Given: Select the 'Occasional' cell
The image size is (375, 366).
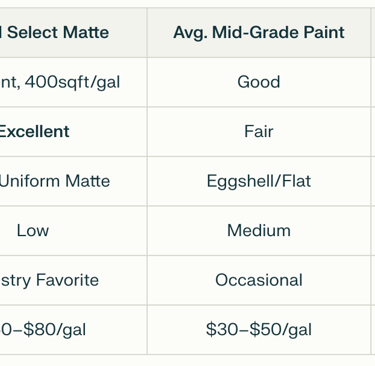Looking at the screenshot, I should 259,280.
